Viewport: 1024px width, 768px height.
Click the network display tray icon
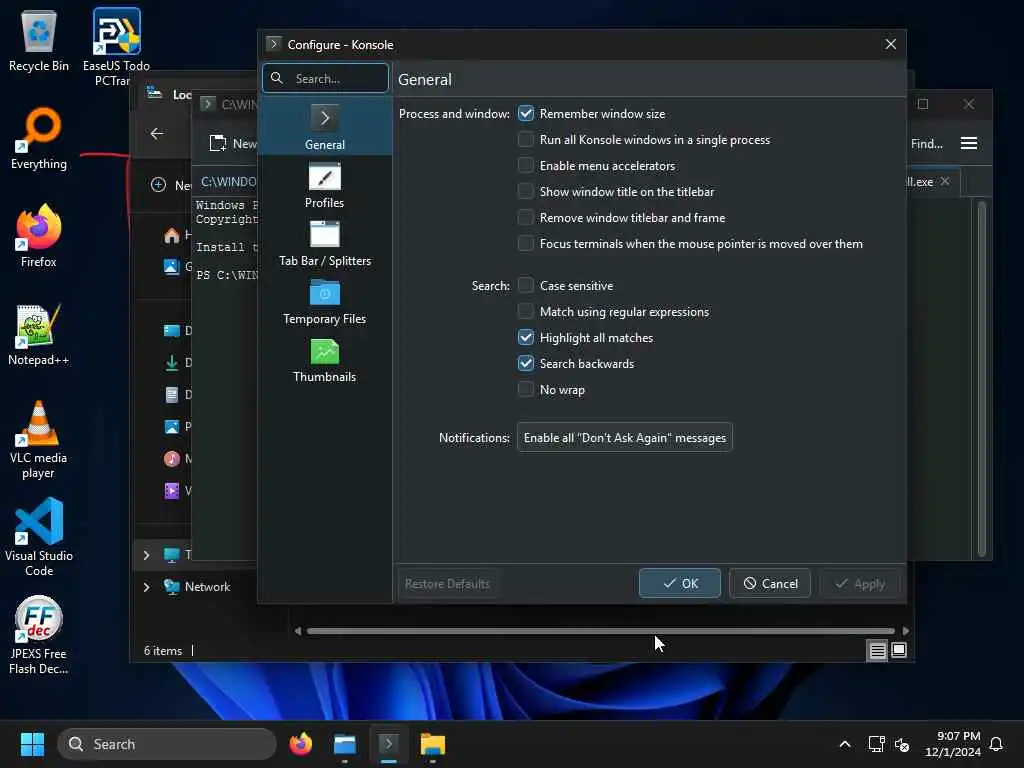point(876,744)
